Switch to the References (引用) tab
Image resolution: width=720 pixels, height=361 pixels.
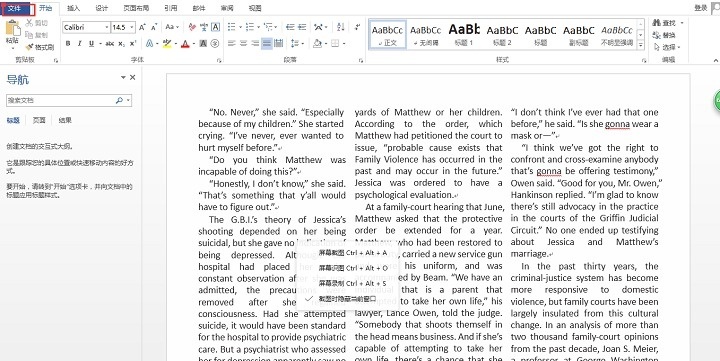(171, 8)
